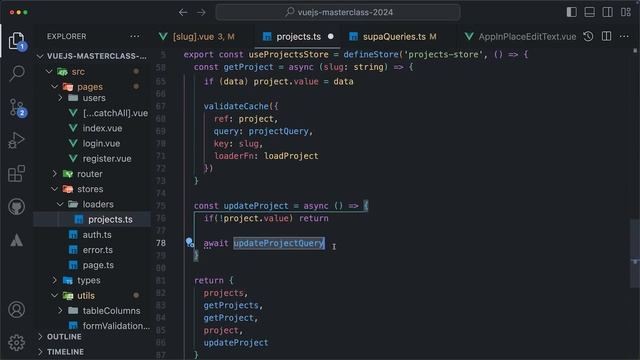Image resolution: width=640 pixels, height=360 pixels.
Task: Switch to the projects.ts tab
Action: [x=298, y=37]
